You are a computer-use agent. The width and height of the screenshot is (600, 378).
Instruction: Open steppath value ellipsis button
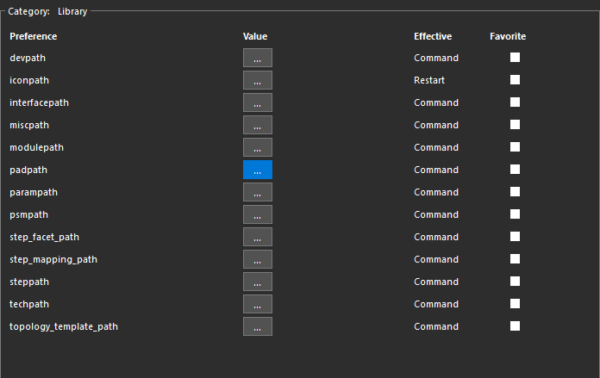click(x=258, y=282)
